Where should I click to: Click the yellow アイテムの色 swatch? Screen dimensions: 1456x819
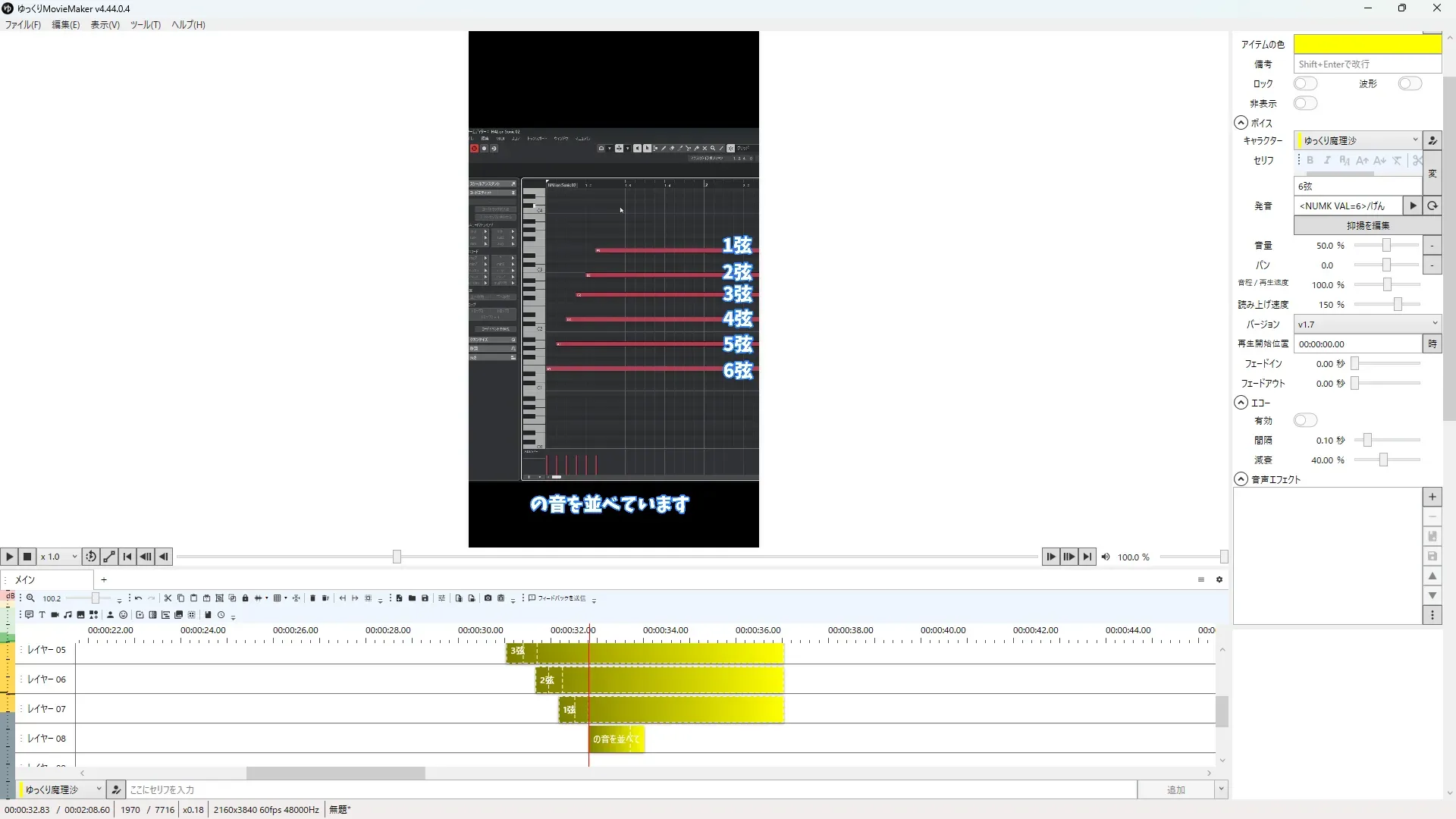[1367, 44]
